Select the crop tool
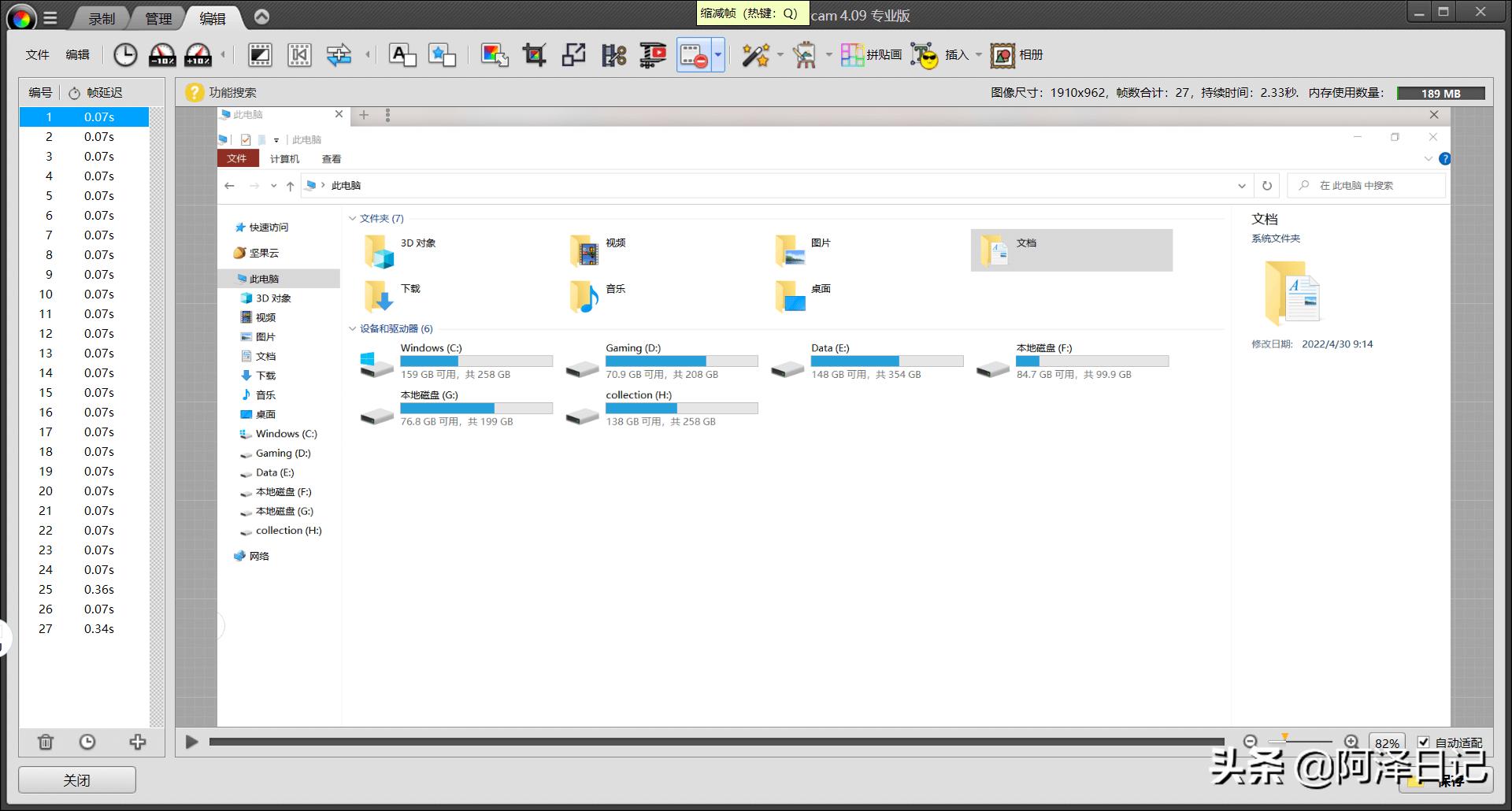This screenshot has width=1512, height=811. click(534, 55)
